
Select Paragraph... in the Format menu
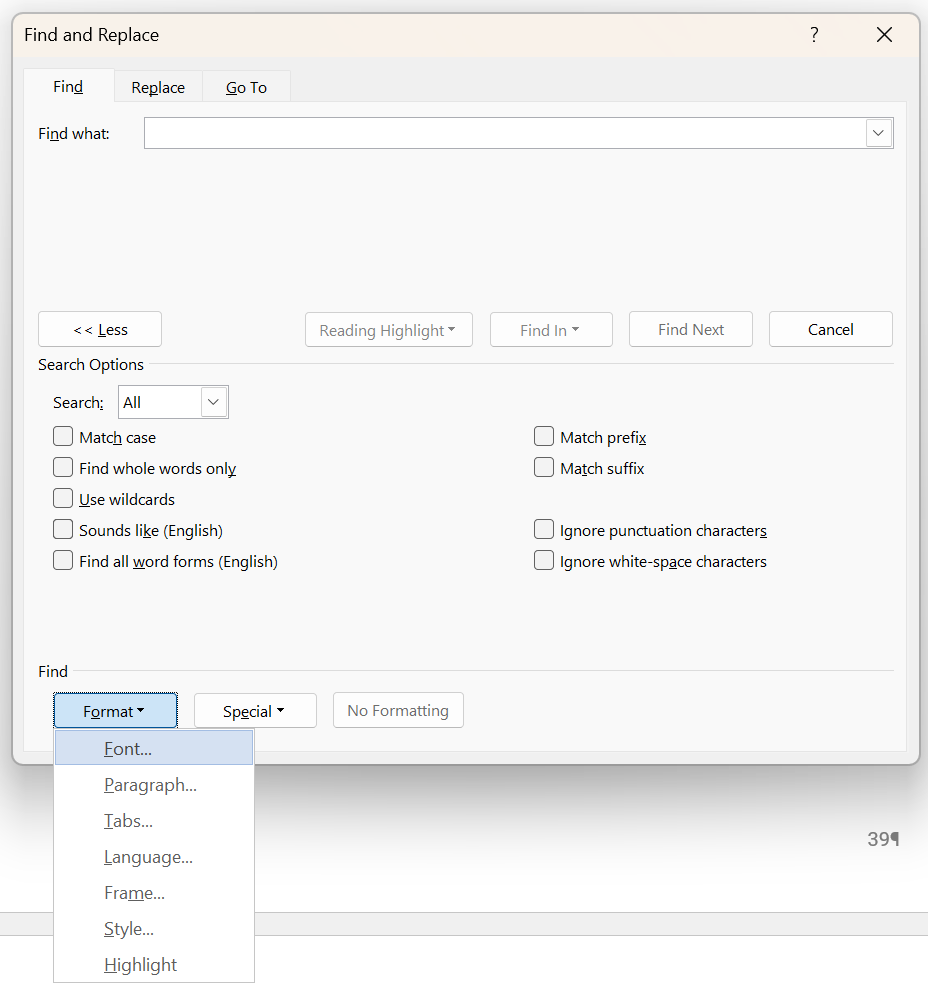150,785
